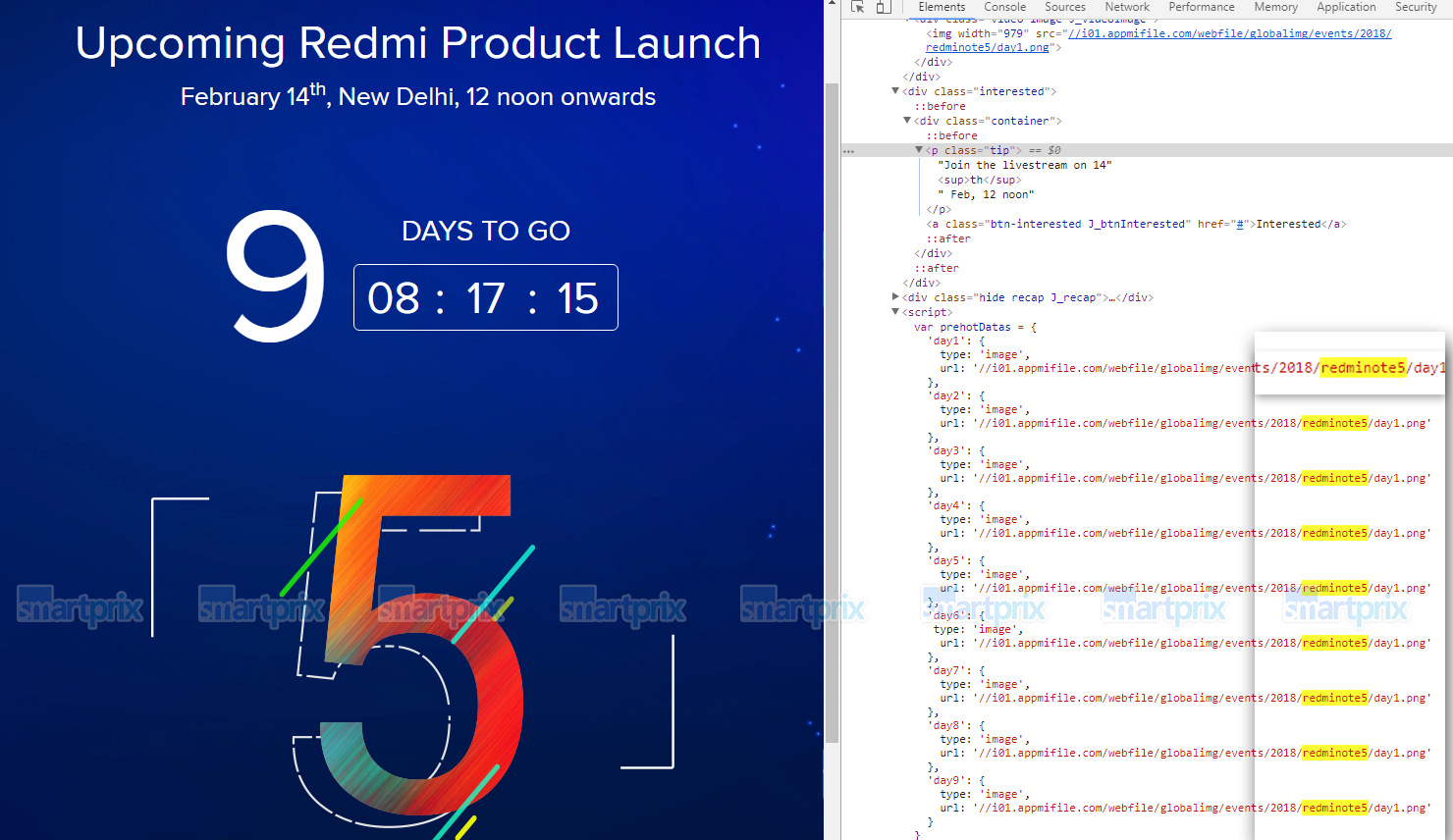Open the Security tab
1453x840 pixels.
point(1416,7)
